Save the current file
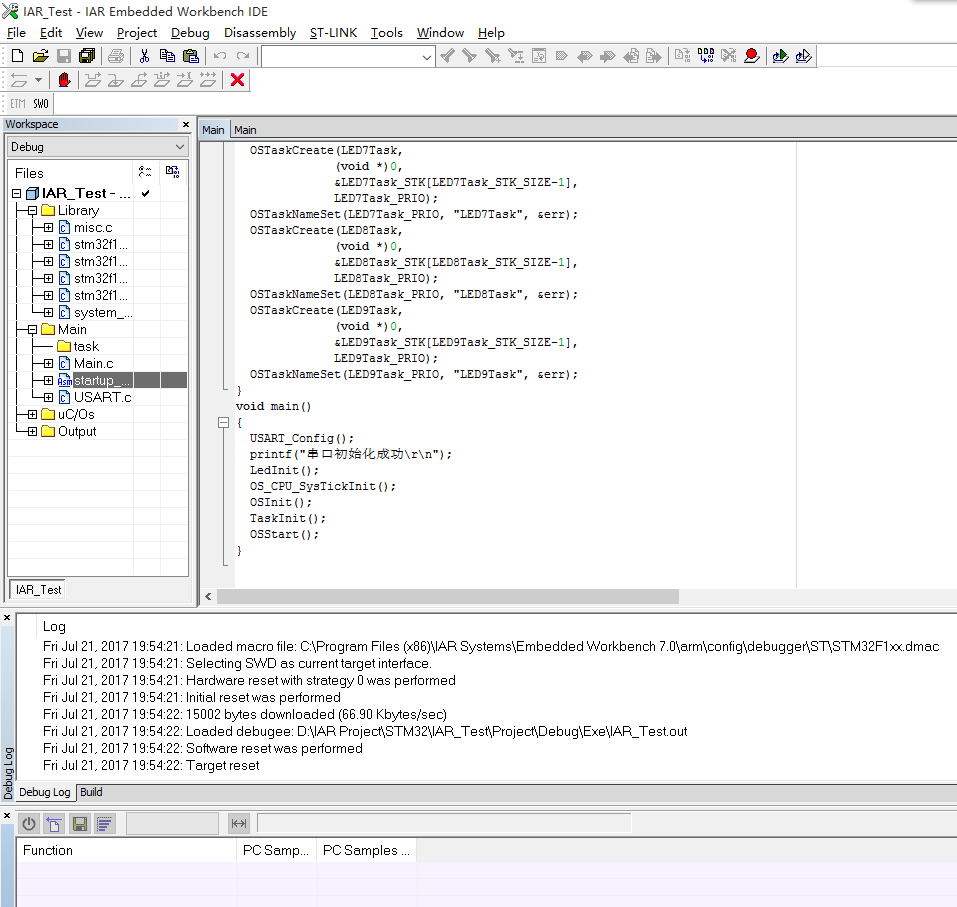957x907 pixels. 63,56
